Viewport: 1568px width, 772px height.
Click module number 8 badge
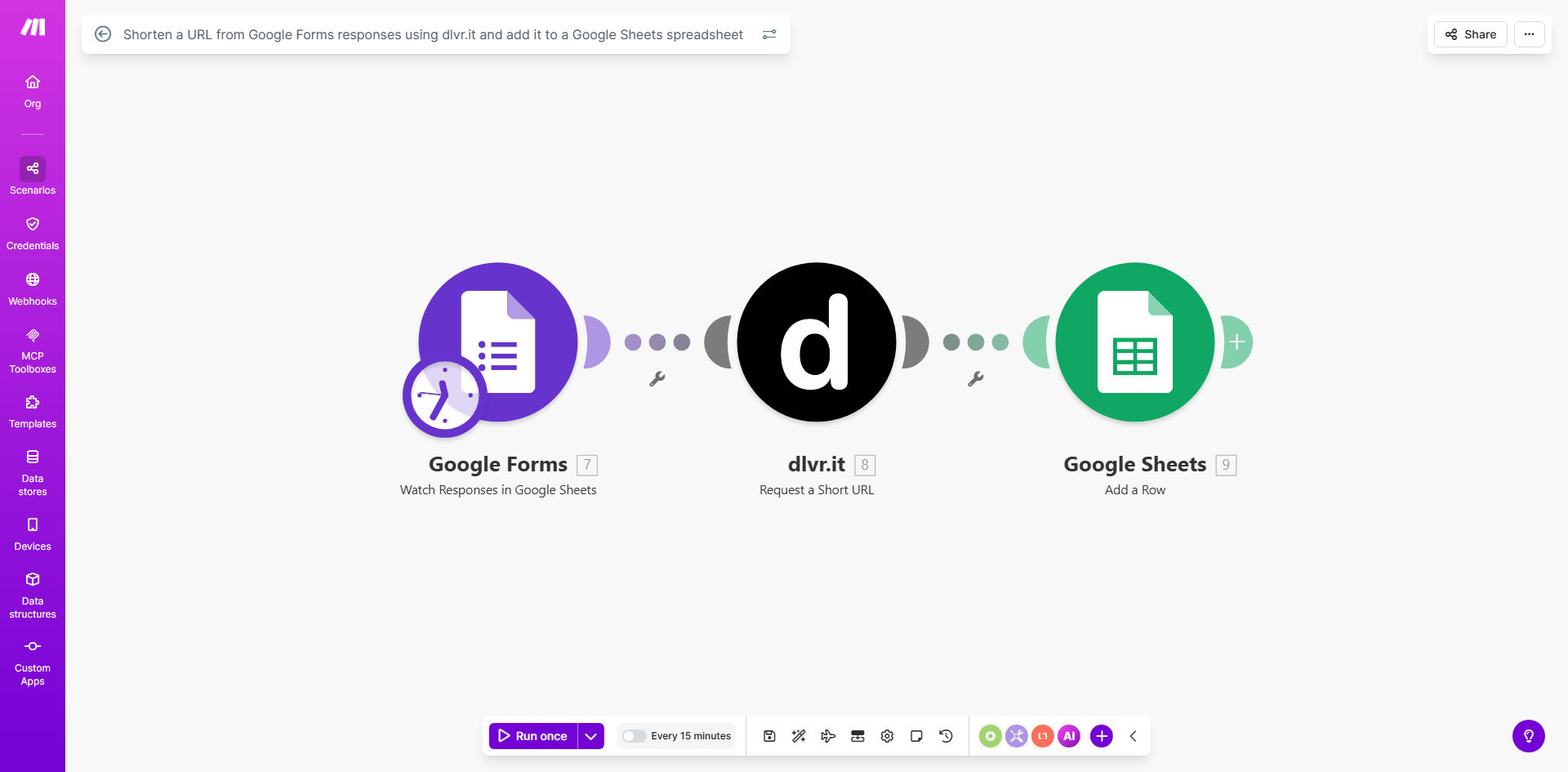click(x=865, y=465)
